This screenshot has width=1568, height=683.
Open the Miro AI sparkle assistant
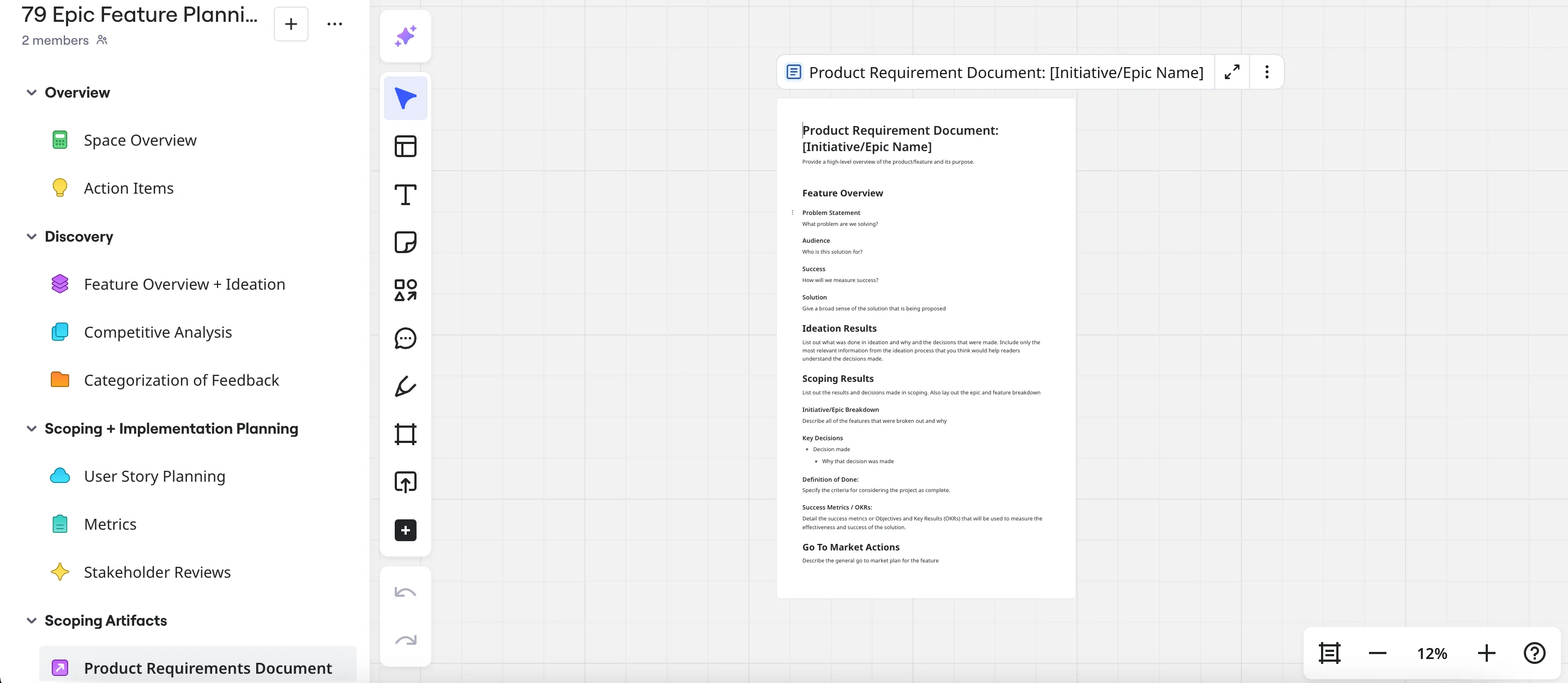click(x=406, y=36)
